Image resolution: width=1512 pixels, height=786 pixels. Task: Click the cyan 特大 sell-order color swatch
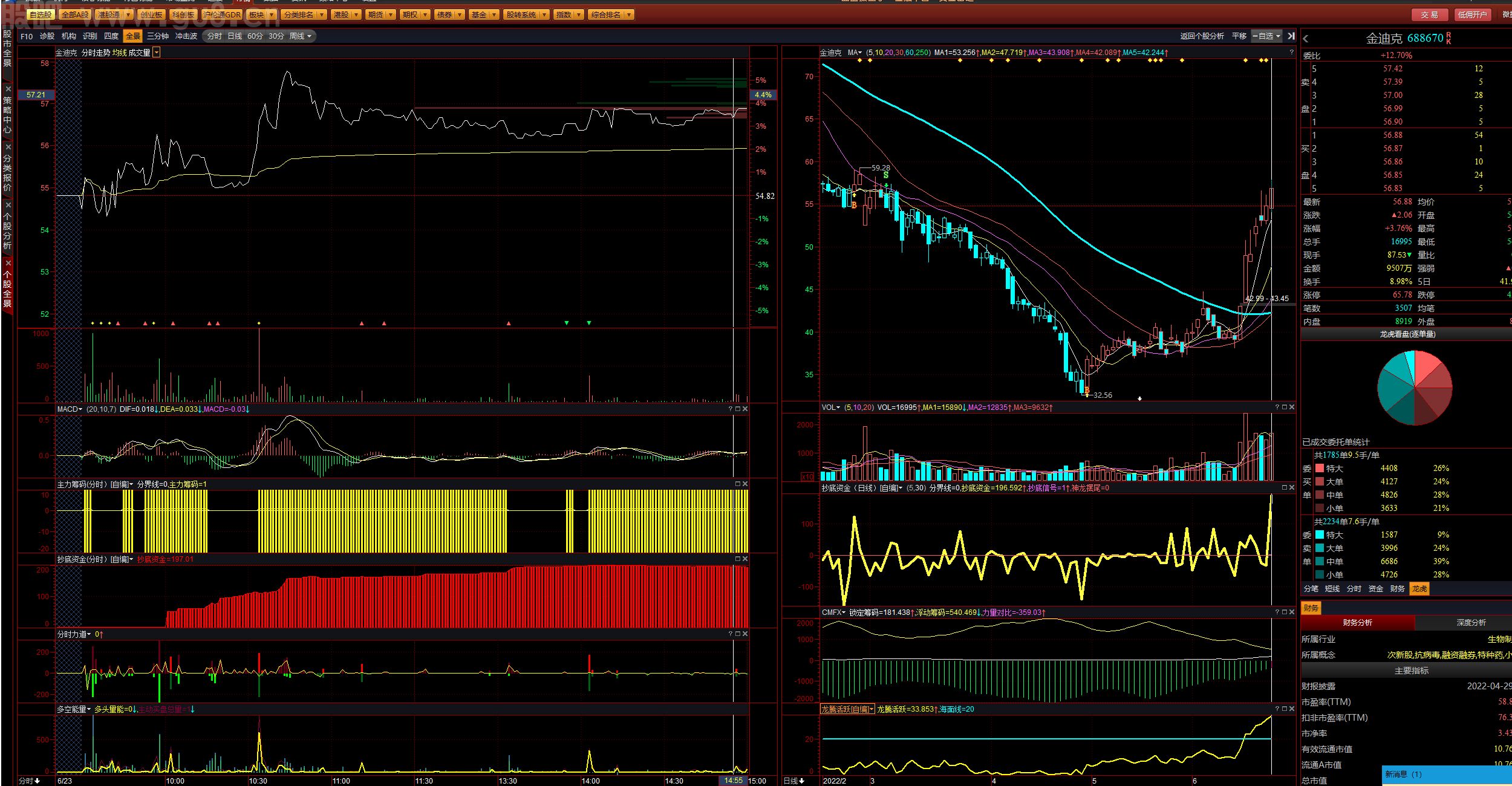point(1320,535)
